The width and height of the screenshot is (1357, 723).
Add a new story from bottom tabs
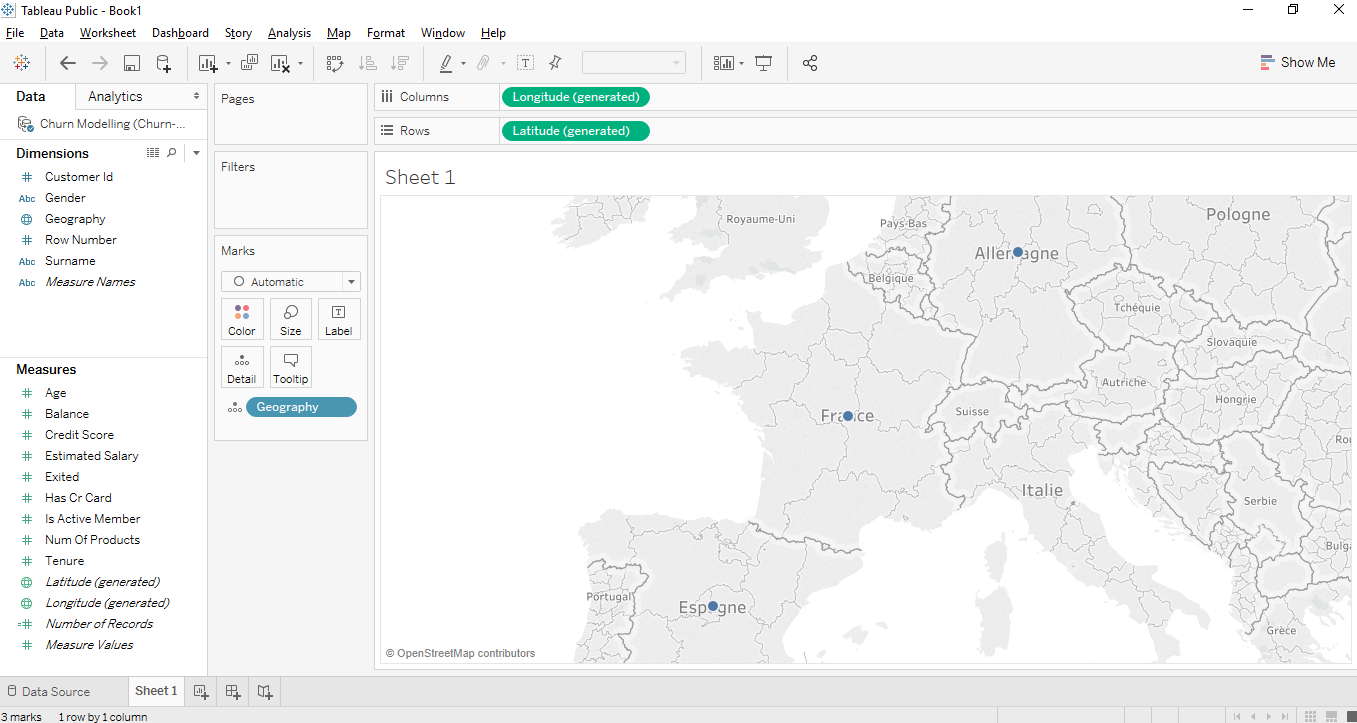(265, 691)
